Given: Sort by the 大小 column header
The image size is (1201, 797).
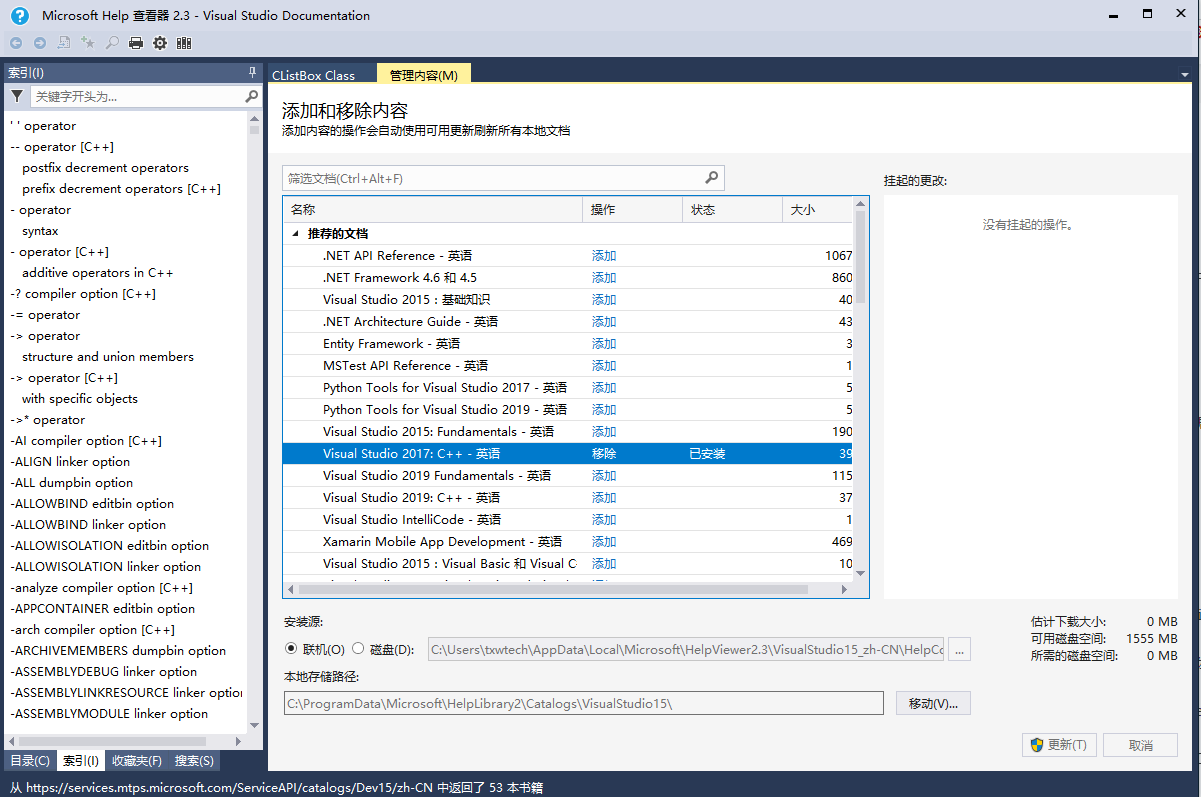Looking at the screenshot, I should pos(818,210).
